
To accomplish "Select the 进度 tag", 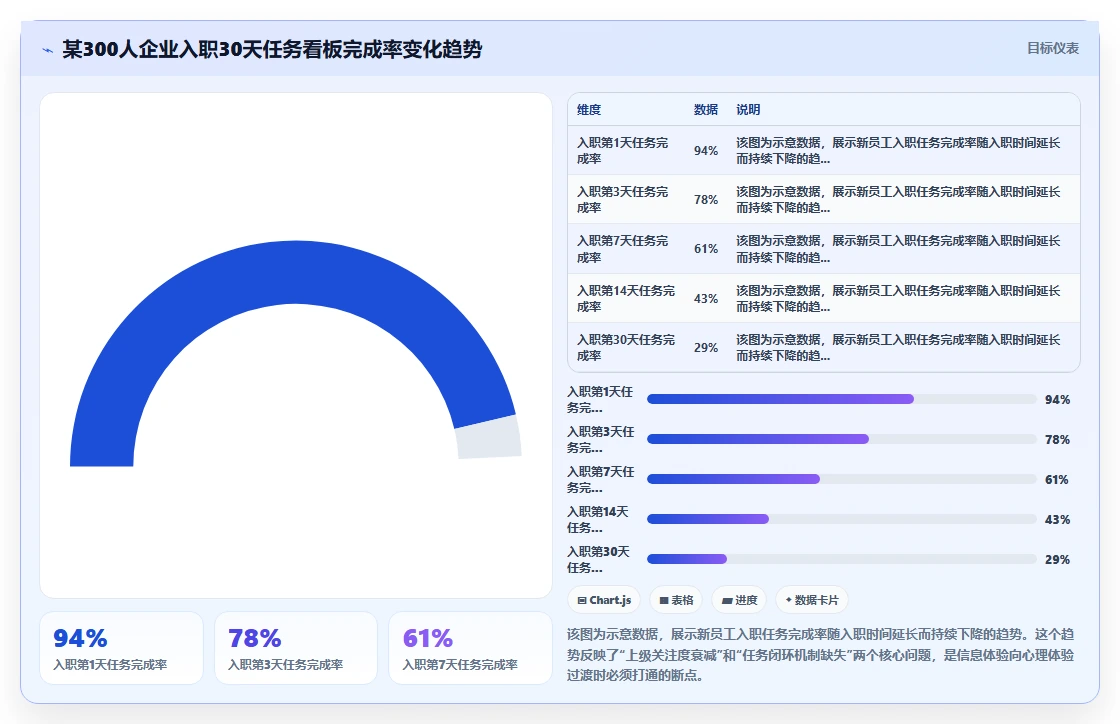I will (x=739, y=600).
